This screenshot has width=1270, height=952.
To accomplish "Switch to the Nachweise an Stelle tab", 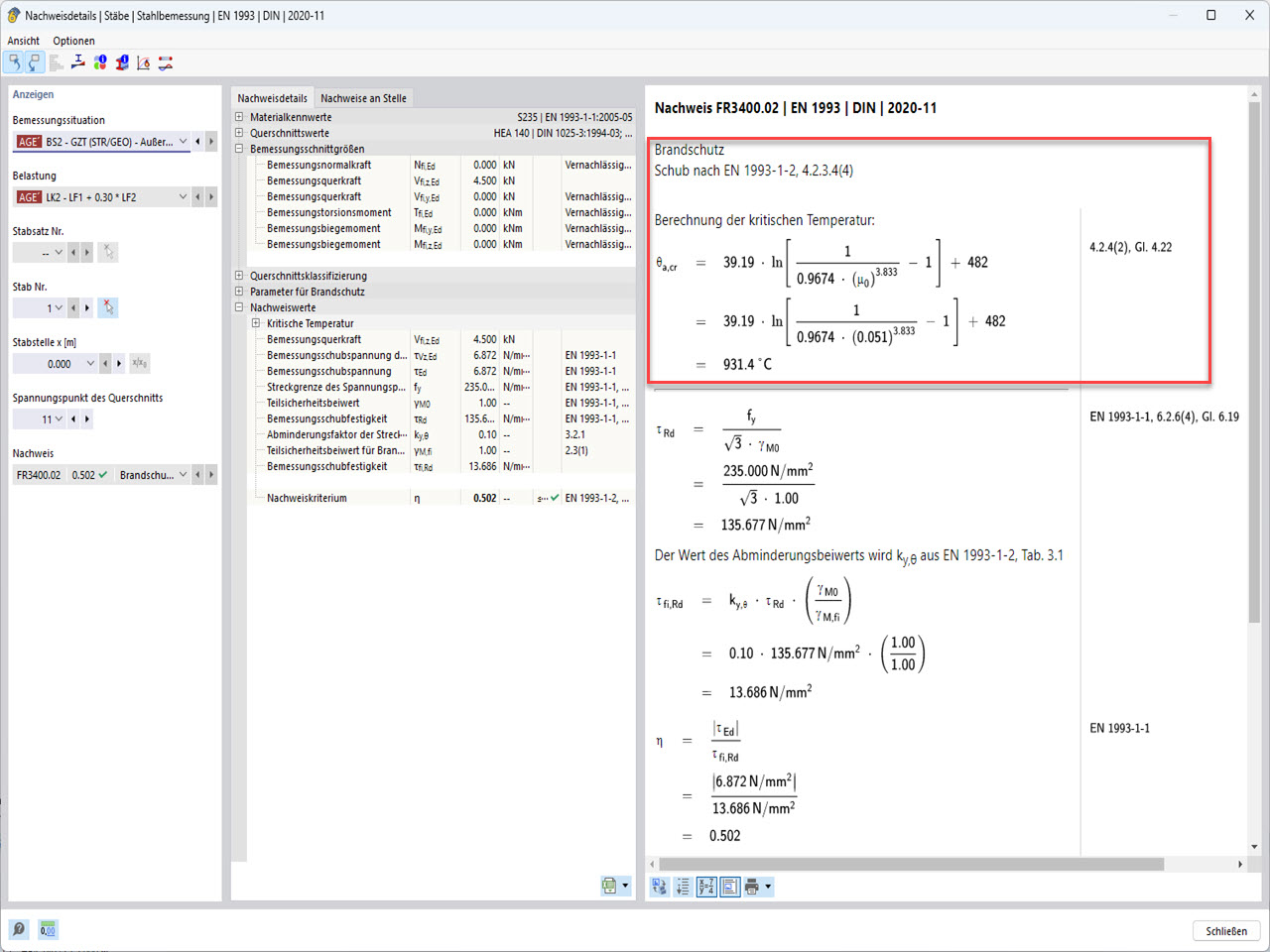I will (361, 97).
